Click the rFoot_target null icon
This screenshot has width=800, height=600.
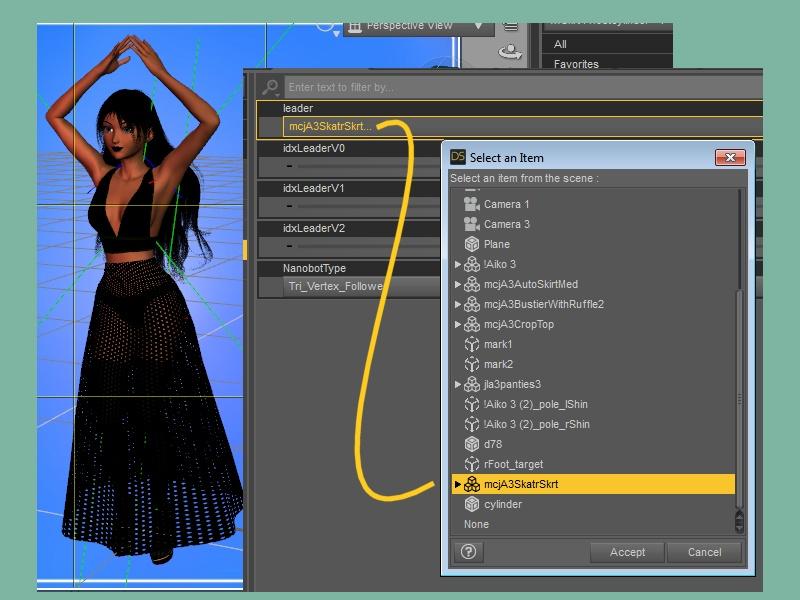click(x=471, y=464)
